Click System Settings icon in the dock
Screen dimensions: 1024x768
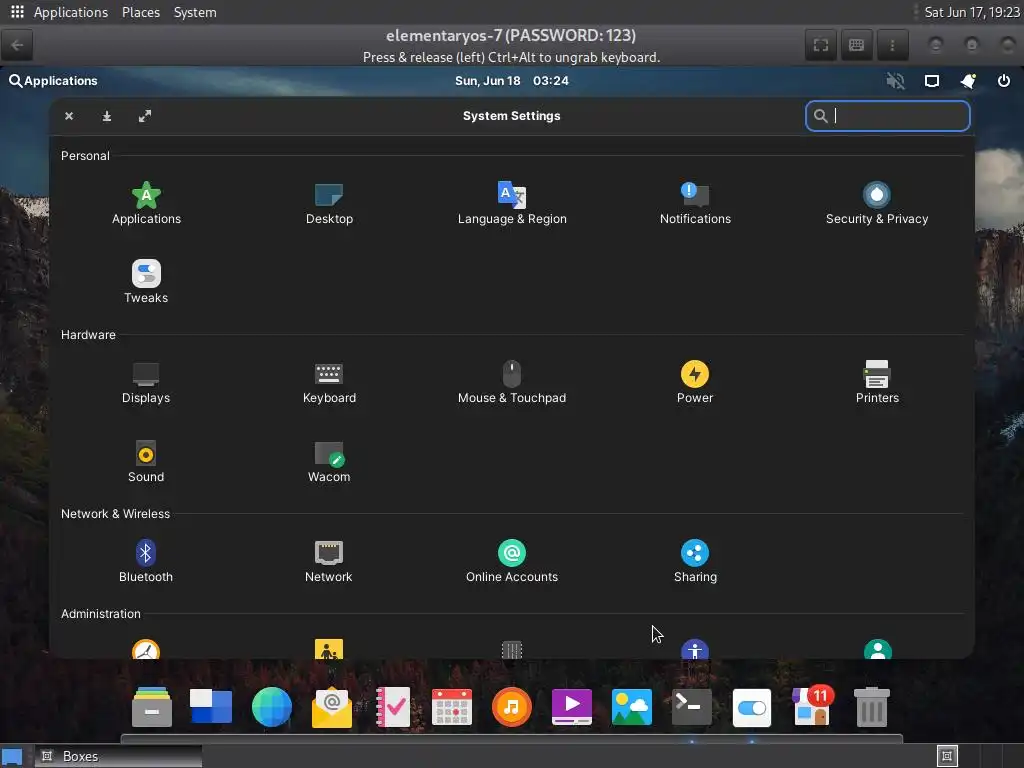(x=752, y=707)
